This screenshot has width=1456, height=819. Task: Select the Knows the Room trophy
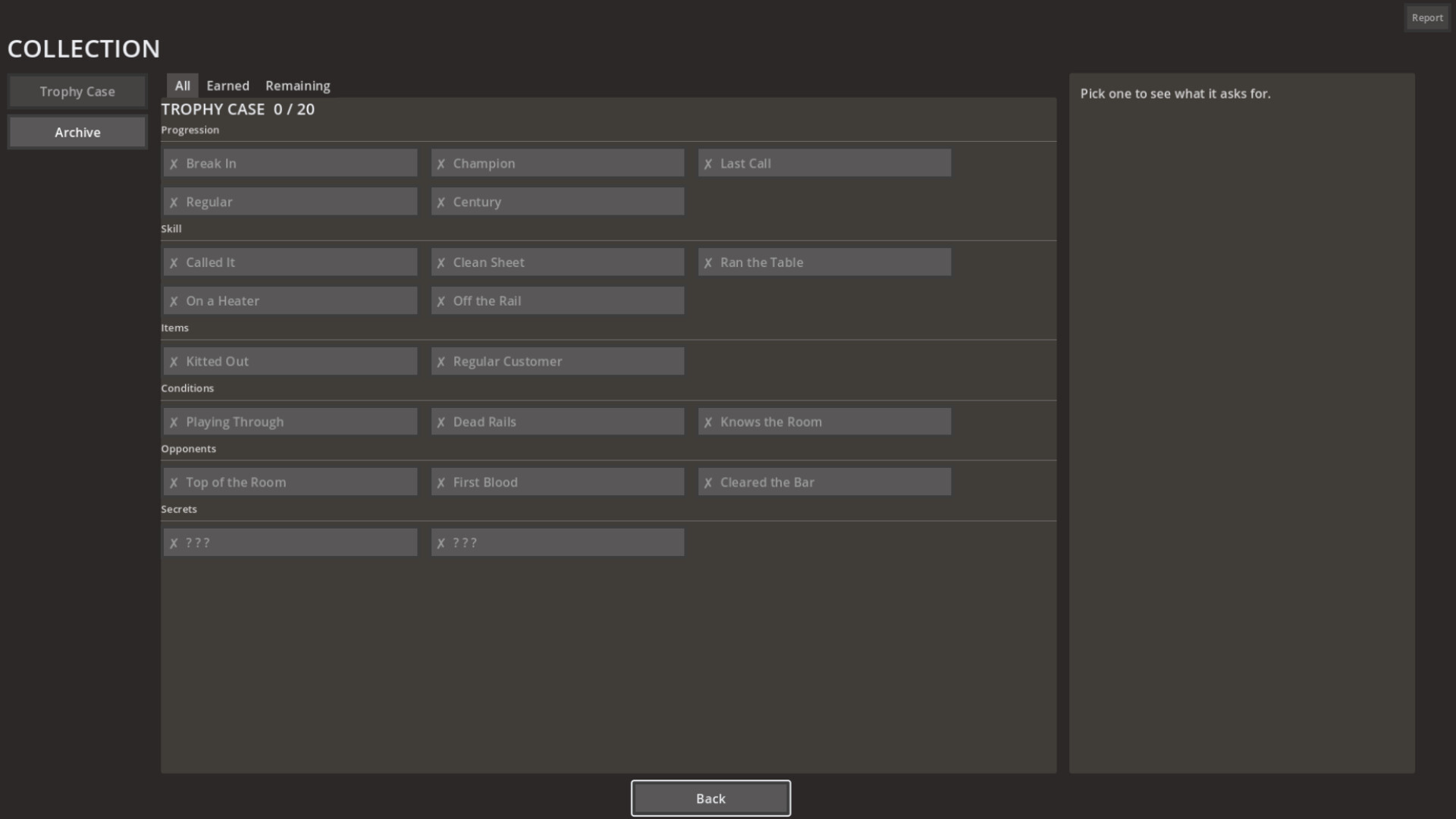(x=824, y=422)
